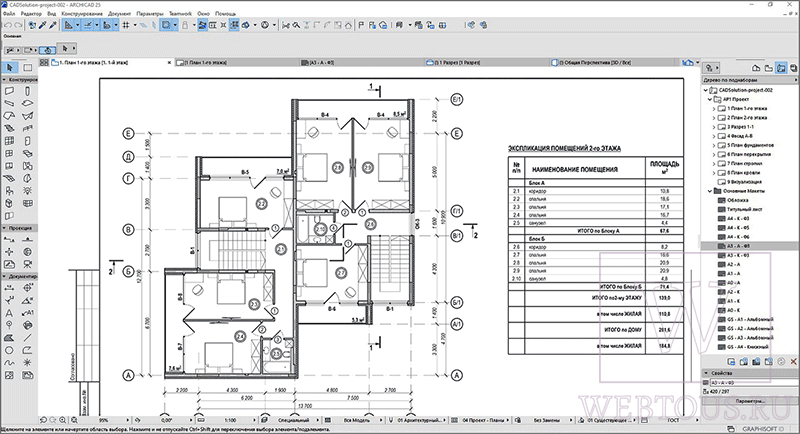
Task: Open the Файл menu
Action: (9, 13)
